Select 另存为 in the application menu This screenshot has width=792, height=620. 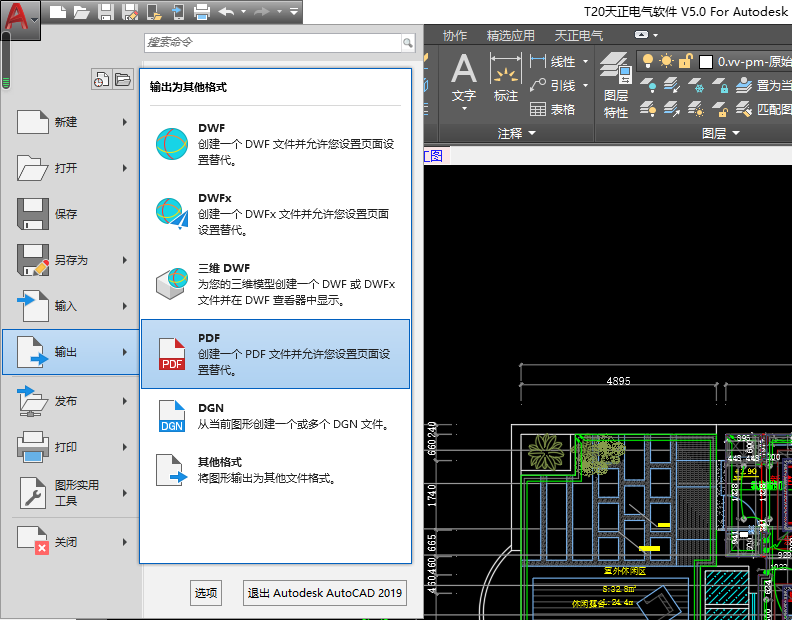[x=71, y=260]
